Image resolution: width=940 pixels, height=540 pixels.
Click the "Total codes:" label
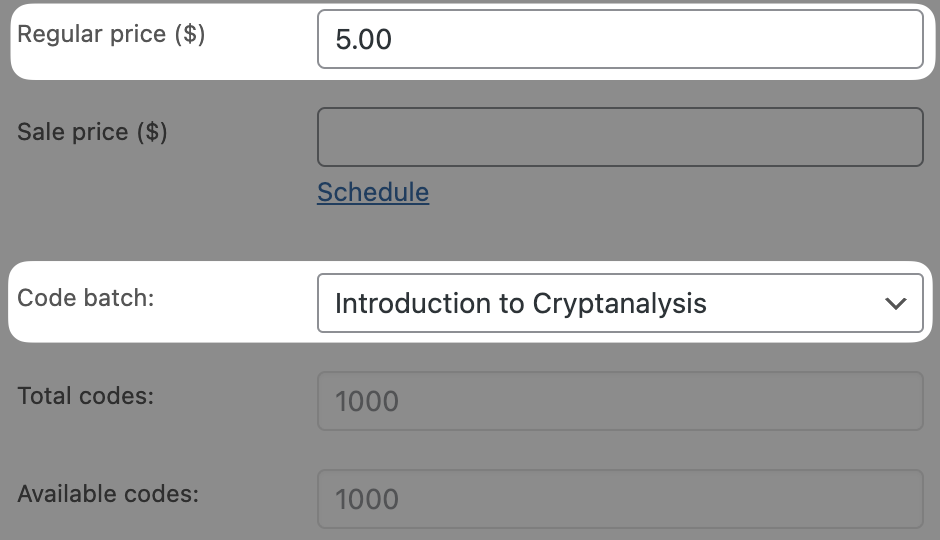pyautogui.click(x=86, y=396)
